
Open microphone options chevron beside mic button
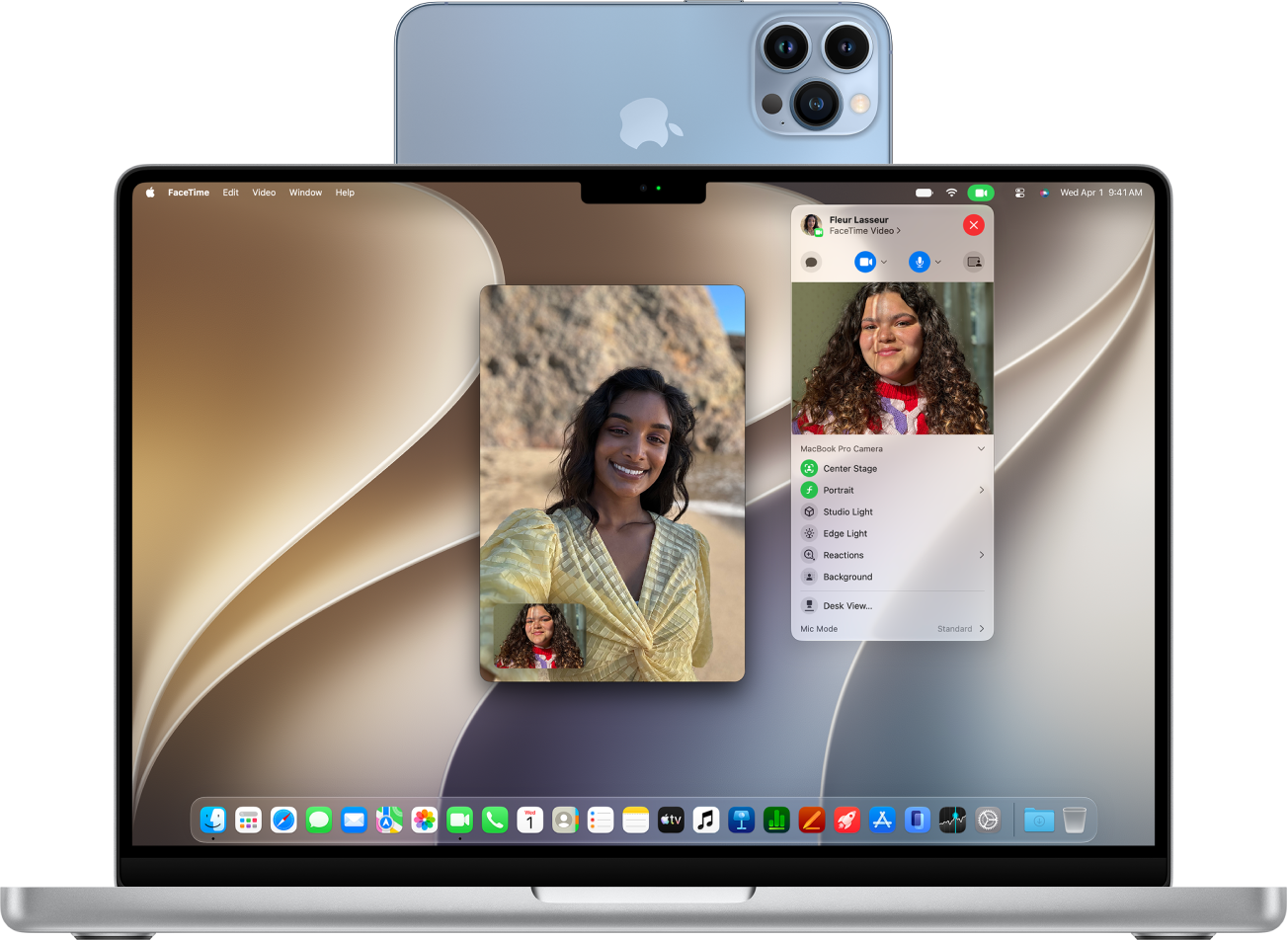pyautogui.click(x=938, y=262)
